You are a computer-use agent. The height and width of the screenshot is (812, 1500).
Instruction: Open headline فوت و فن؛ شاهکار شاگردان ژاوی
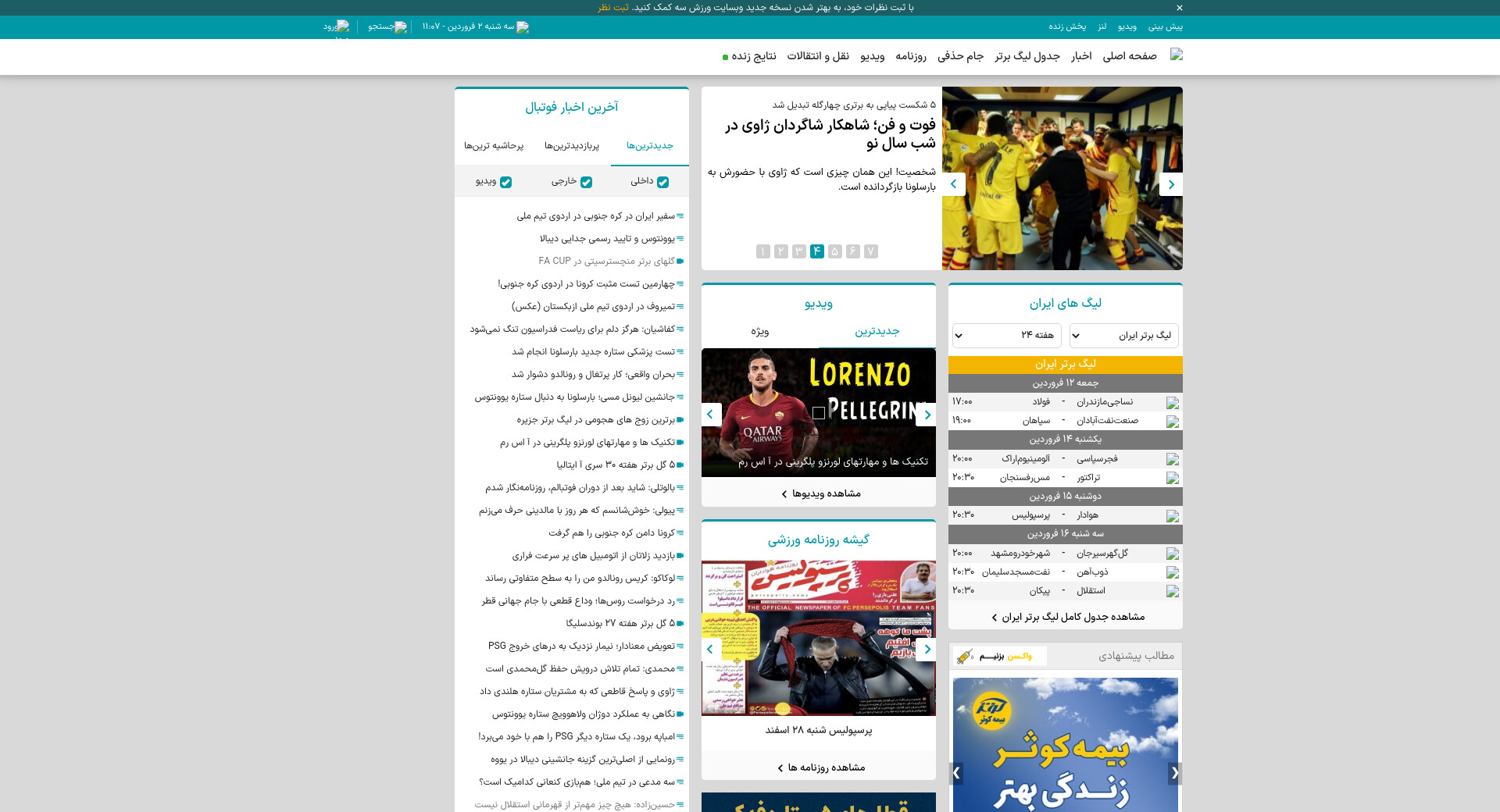[830, 134]
